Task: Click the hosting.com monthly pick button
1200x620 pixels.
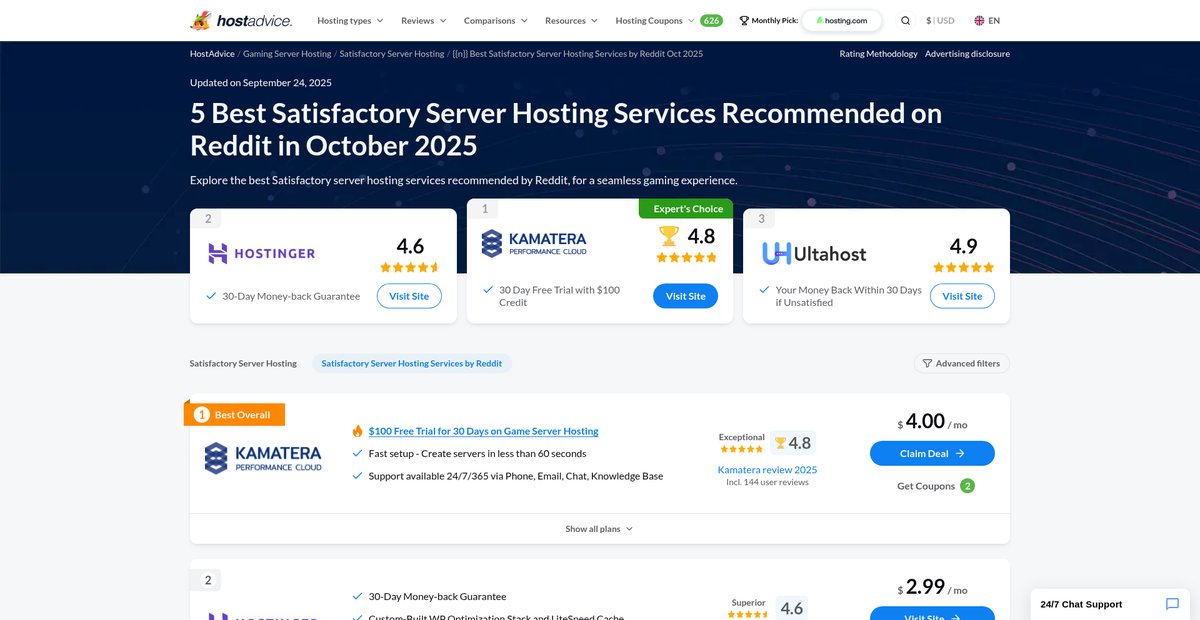Action: point(842,20)
